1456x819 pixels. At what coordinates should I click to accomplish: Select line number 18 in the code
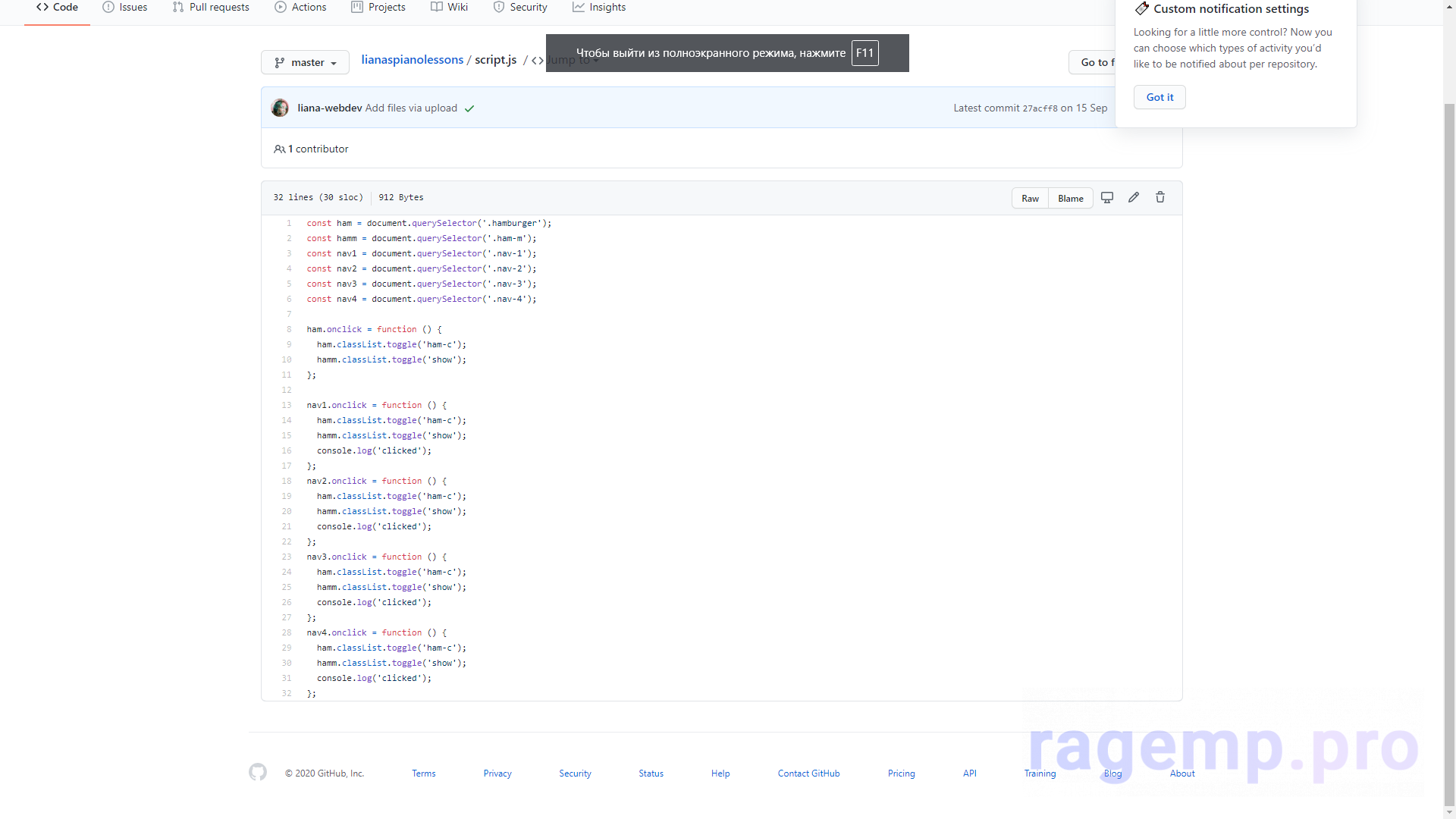287,481
